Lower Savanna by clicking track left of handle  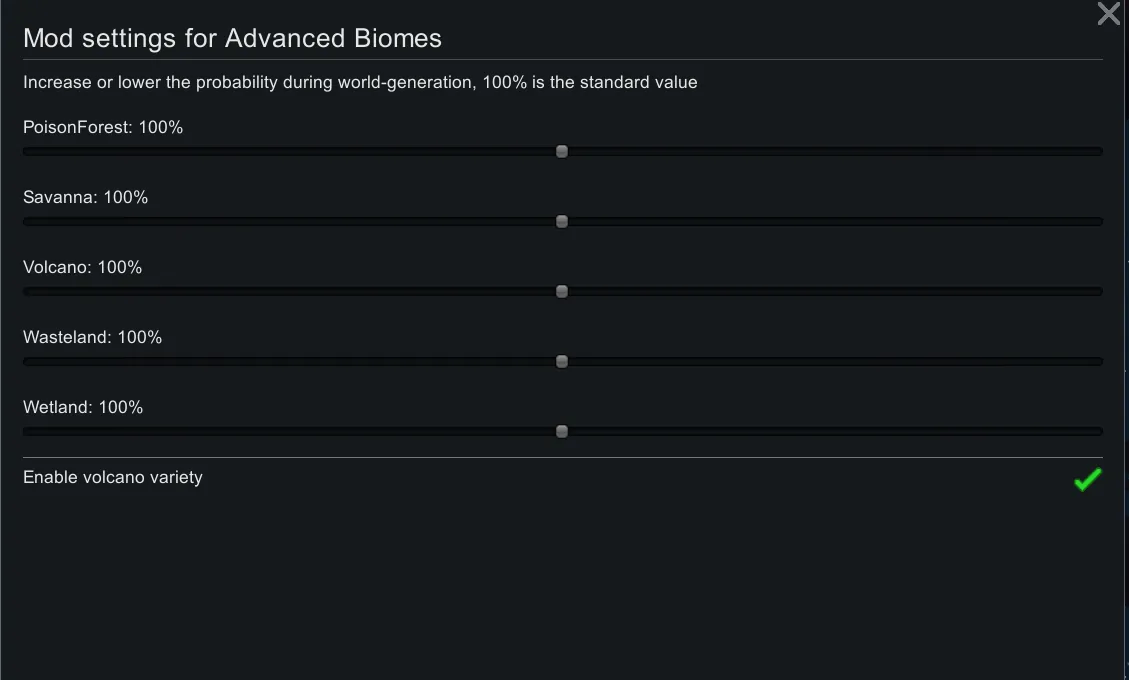(290, 222)
